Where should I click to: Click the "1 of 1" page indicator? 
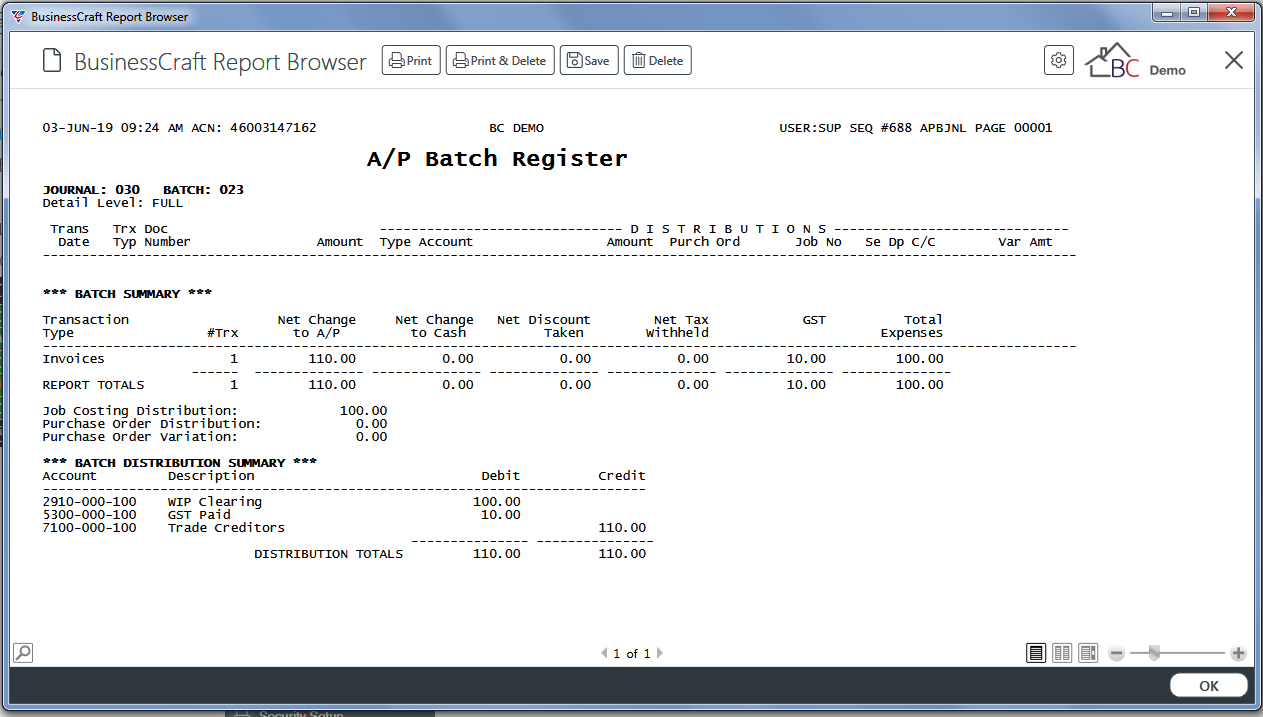point(632,654)
